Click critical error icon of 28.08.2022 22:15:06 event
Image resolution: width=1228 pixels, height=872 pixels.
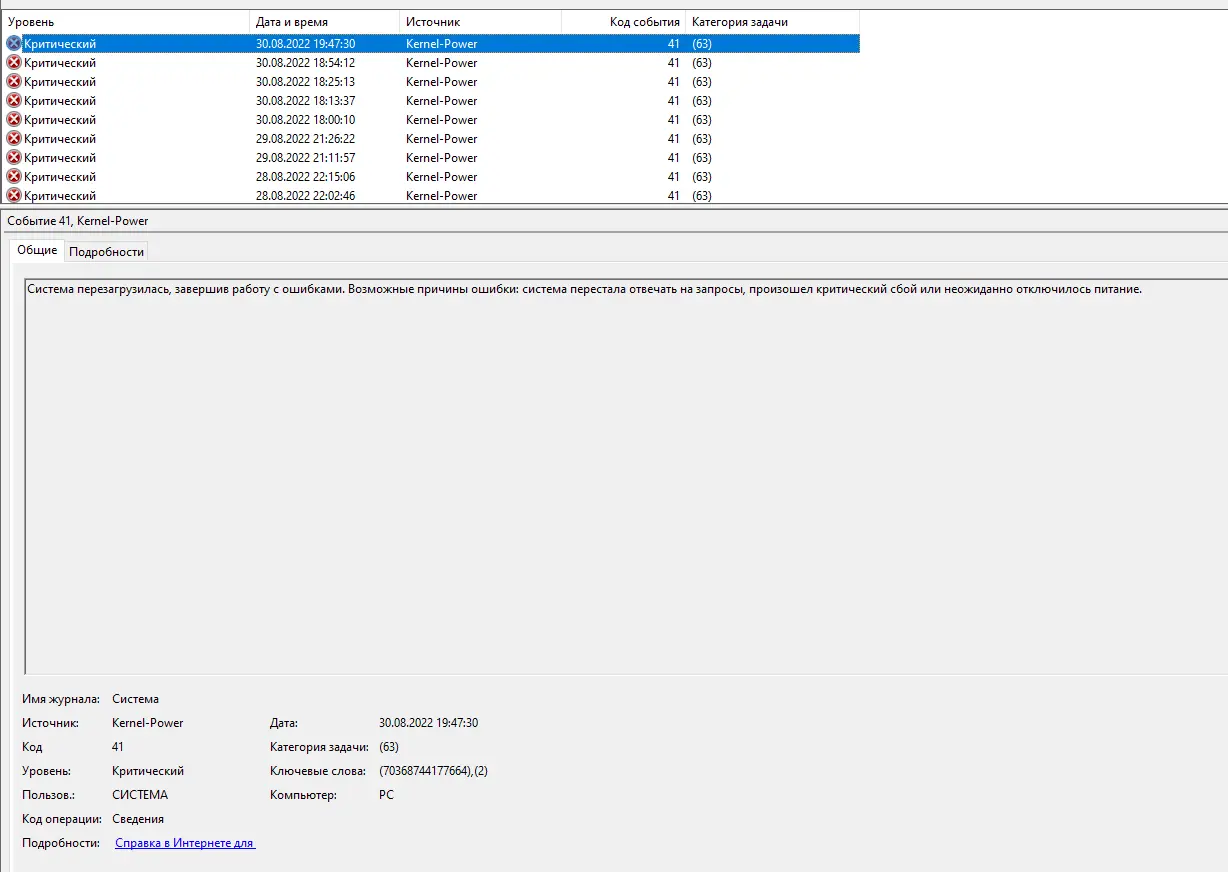click(13, 177)
